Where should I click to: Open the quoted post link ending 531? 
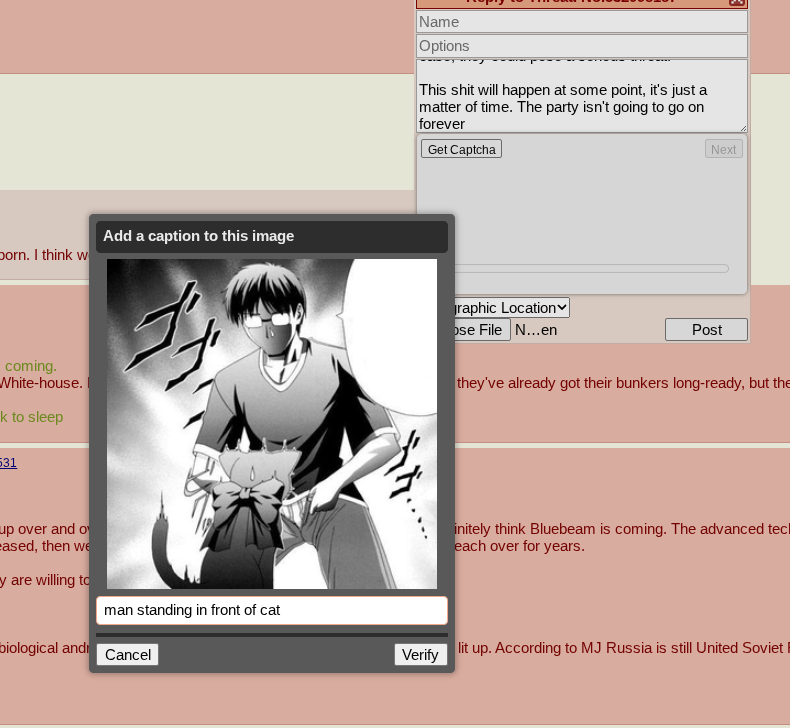click(8, 462)
